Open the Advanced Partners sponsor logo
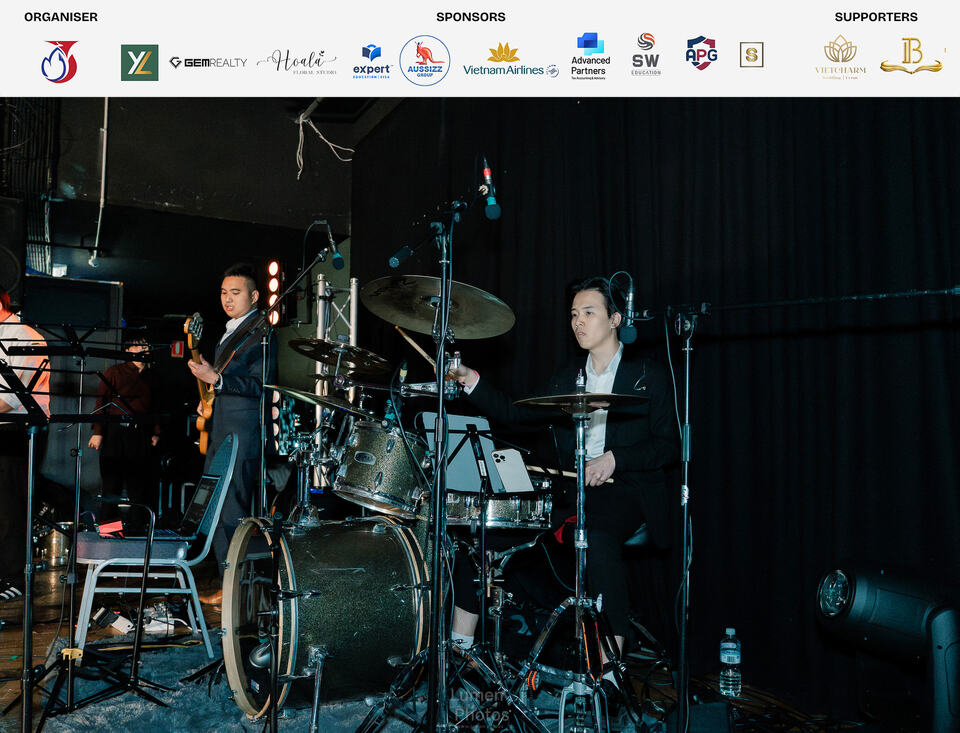960x733 pixels. click(590, 56)
